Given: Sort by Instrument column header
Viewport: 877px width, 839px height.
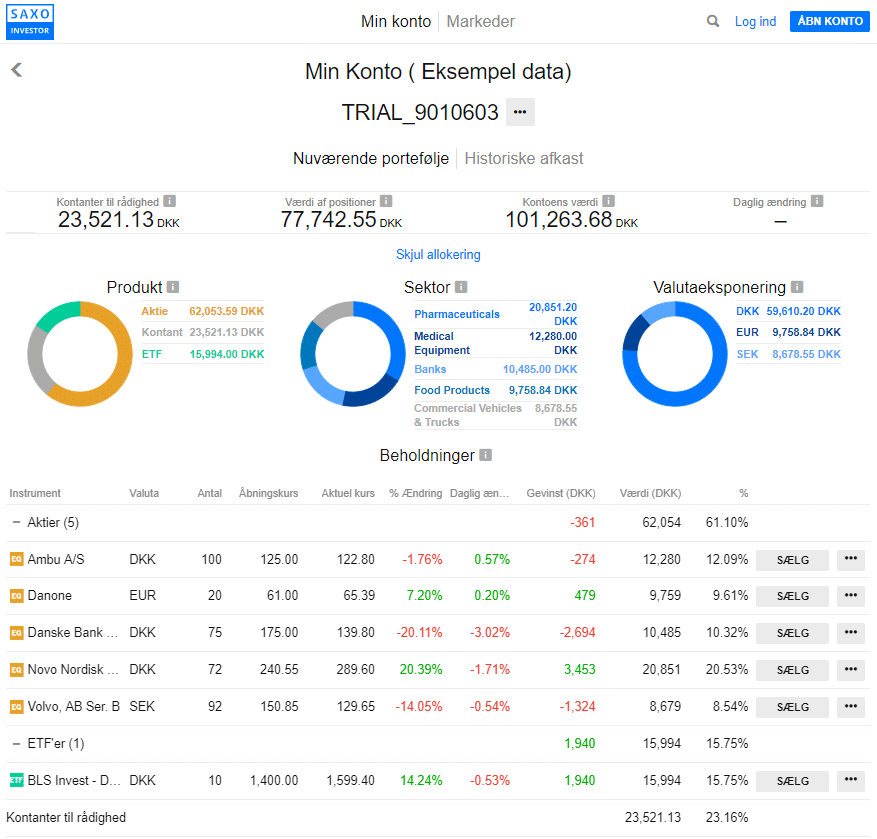Looking at the screenshot, I should (x=35, y=493).
